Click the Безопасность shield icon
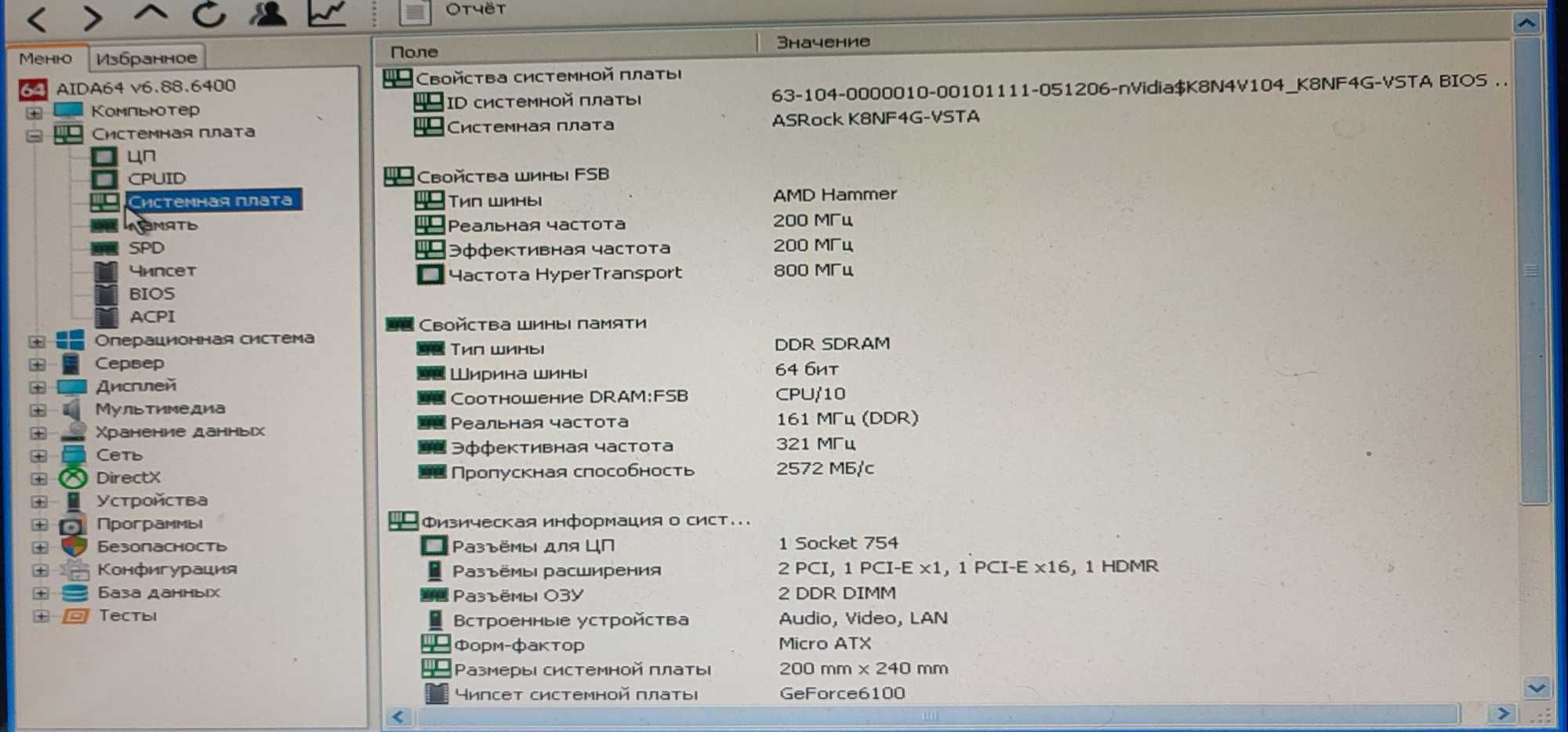The width and height of the screenshot is (1568, 732). pos(74,546)
